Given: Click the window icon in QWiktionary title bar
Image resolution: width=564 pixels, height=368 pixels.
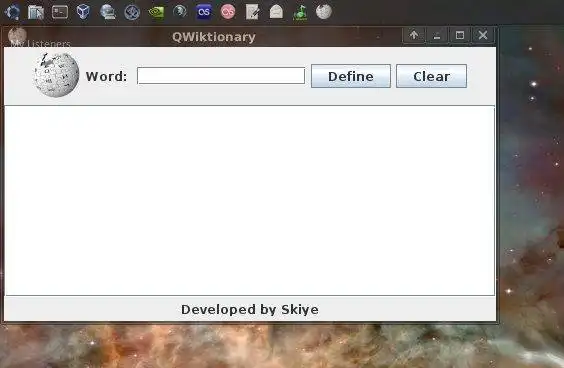Looking at the screenshot, I should tap(17, 35).
